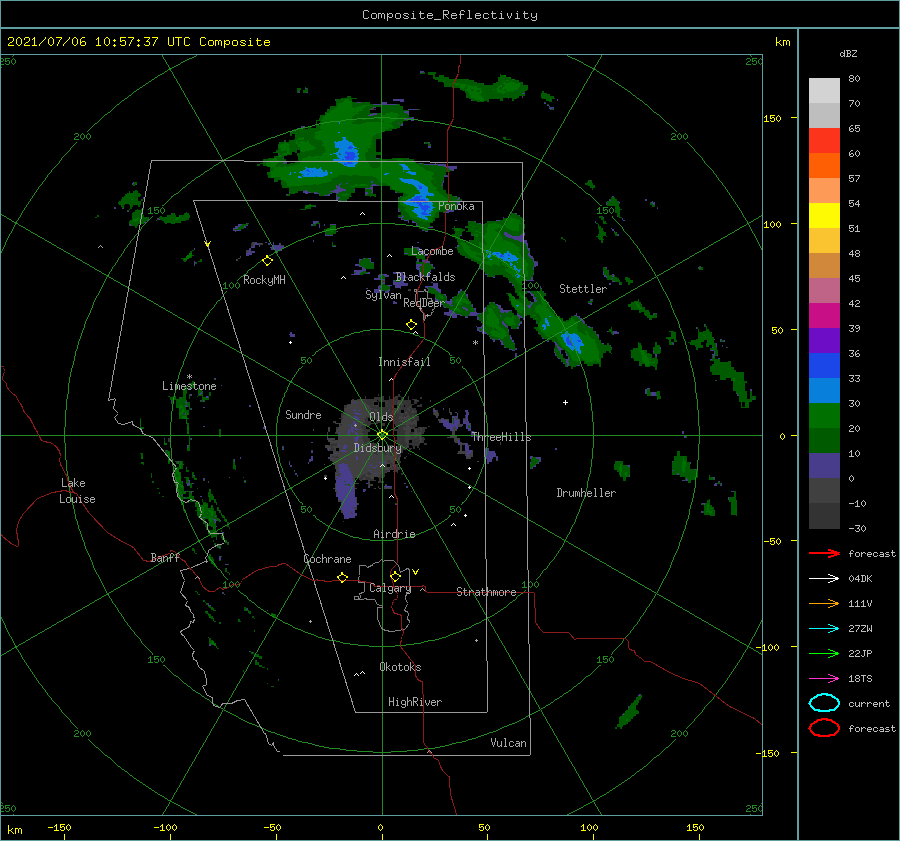Click the white 04DK arrow icon
900x841 pixels.
824,579
